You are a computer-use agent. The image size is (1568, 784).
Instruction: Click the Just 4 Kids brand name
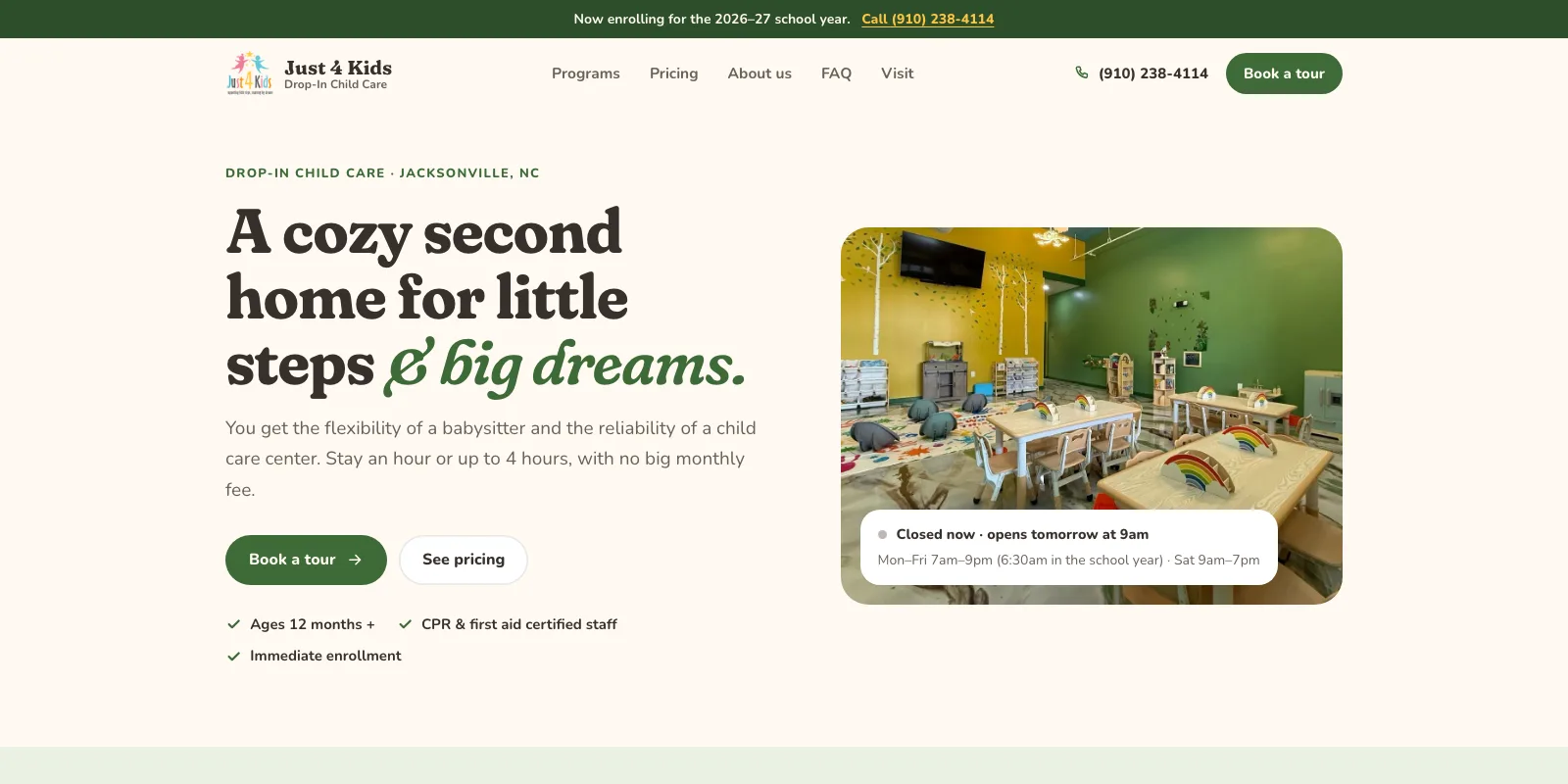pos(338,68)
